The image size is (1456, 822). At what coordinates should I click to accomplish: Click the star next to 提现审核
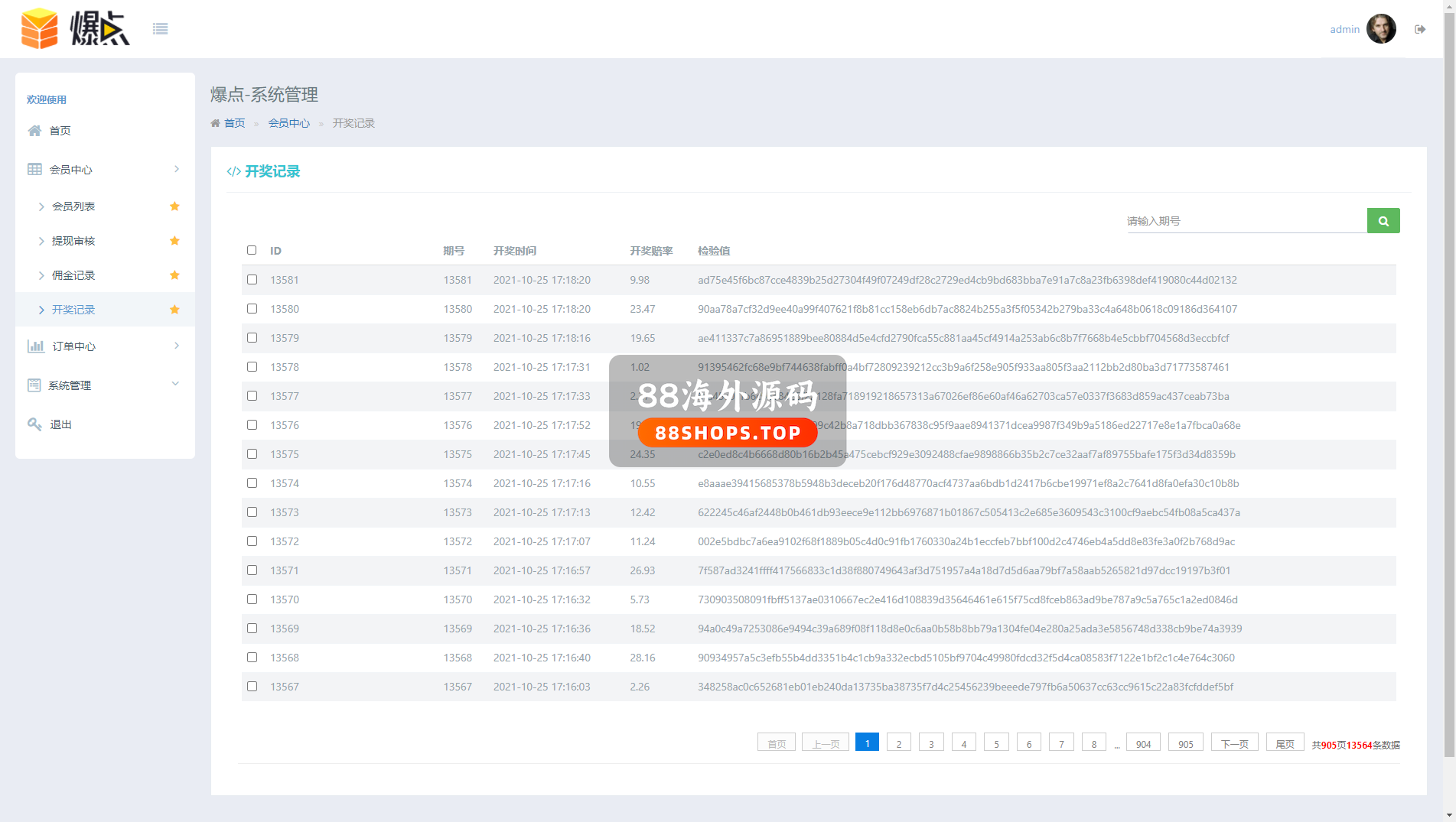(x=174, y=241)
